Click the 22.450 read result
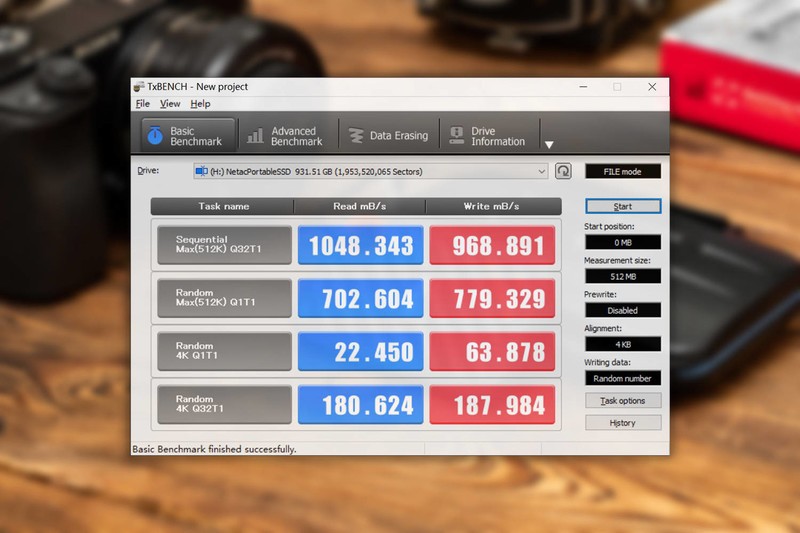The height and width of the screenshot is (533, 800). coord(361,351)
